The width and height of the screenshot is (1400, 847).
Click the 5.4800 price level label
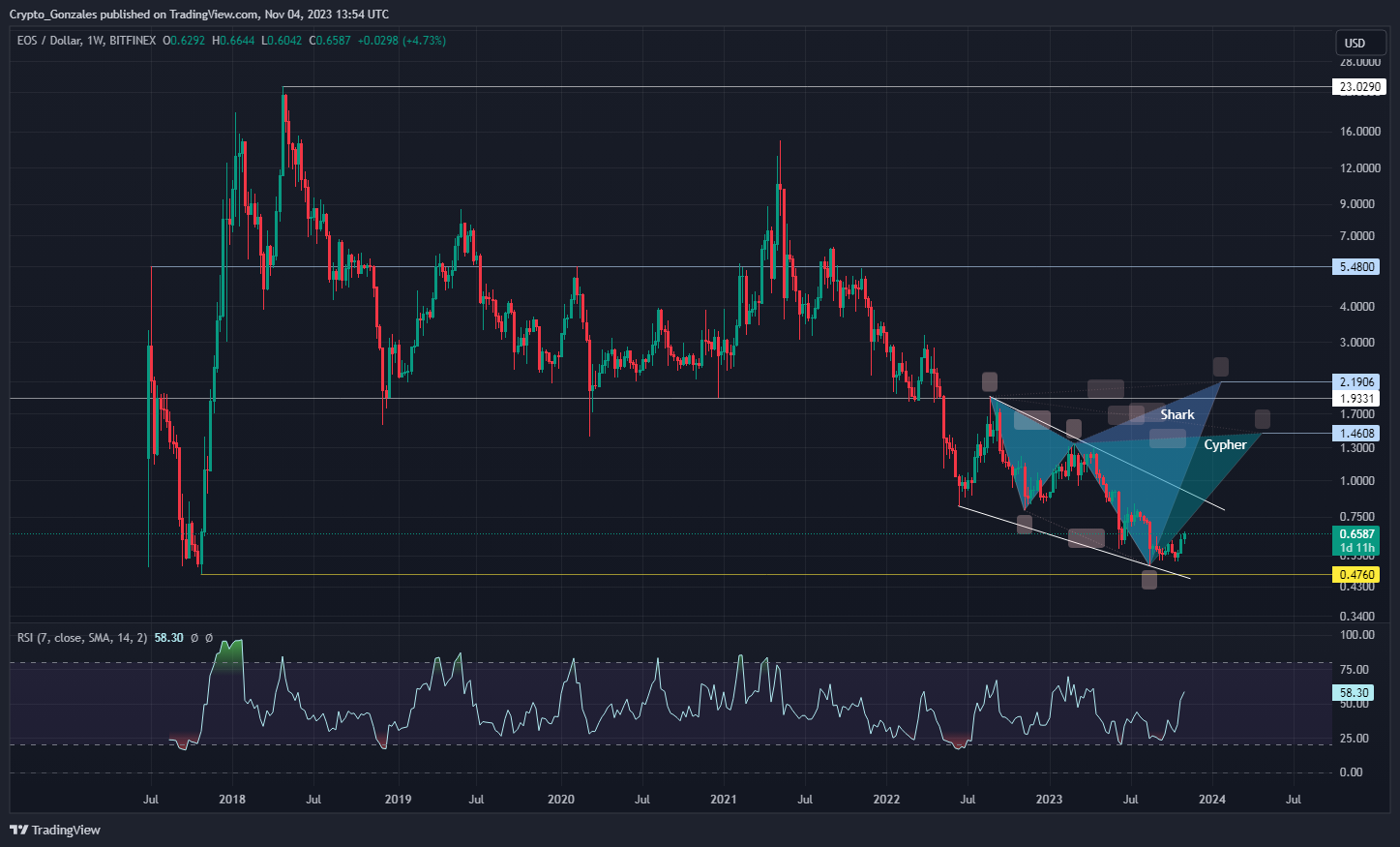(x=1356, y=266)
